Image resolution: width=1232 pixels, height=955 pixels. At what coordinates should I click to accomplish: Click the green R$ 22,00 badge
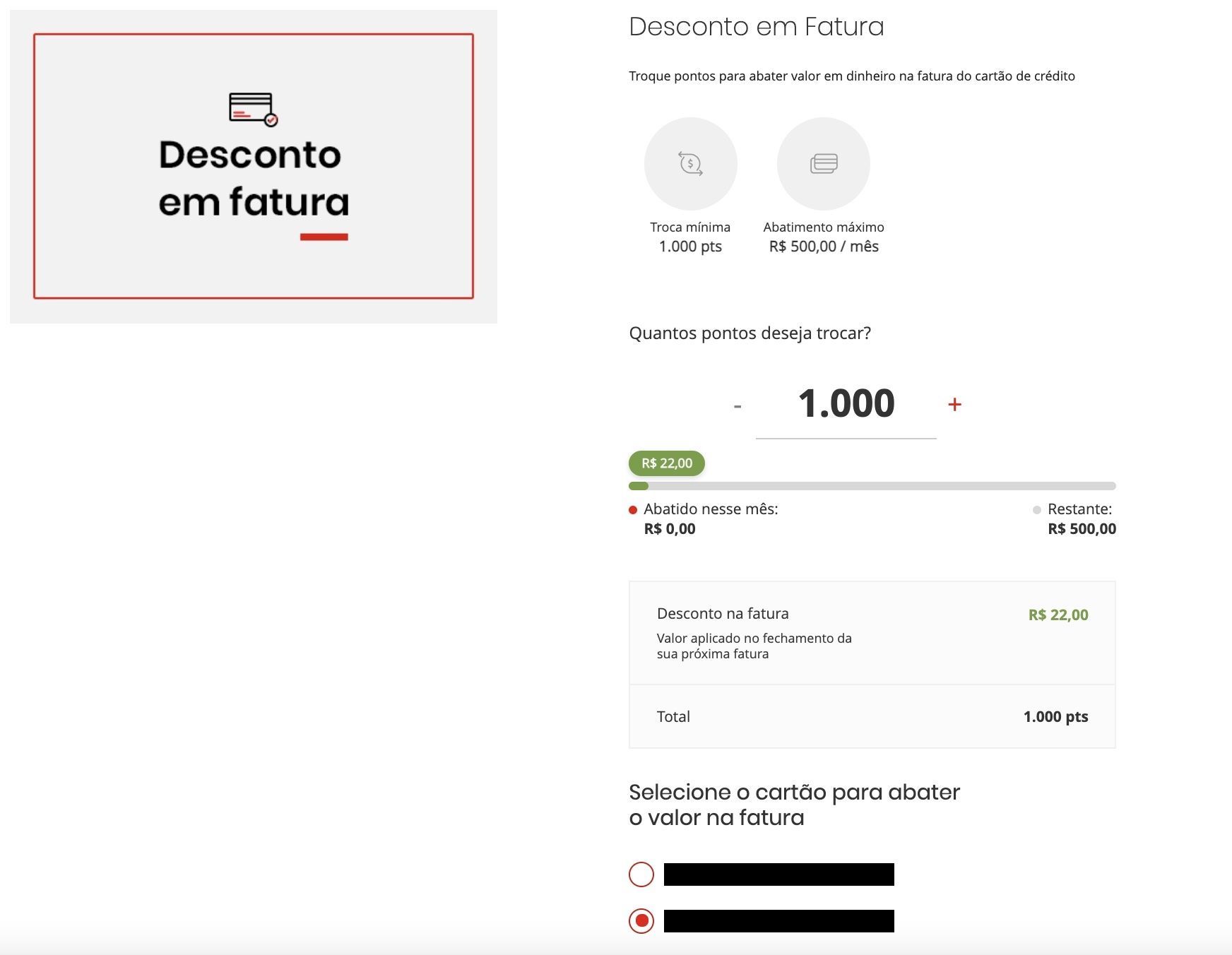[667, 463]
